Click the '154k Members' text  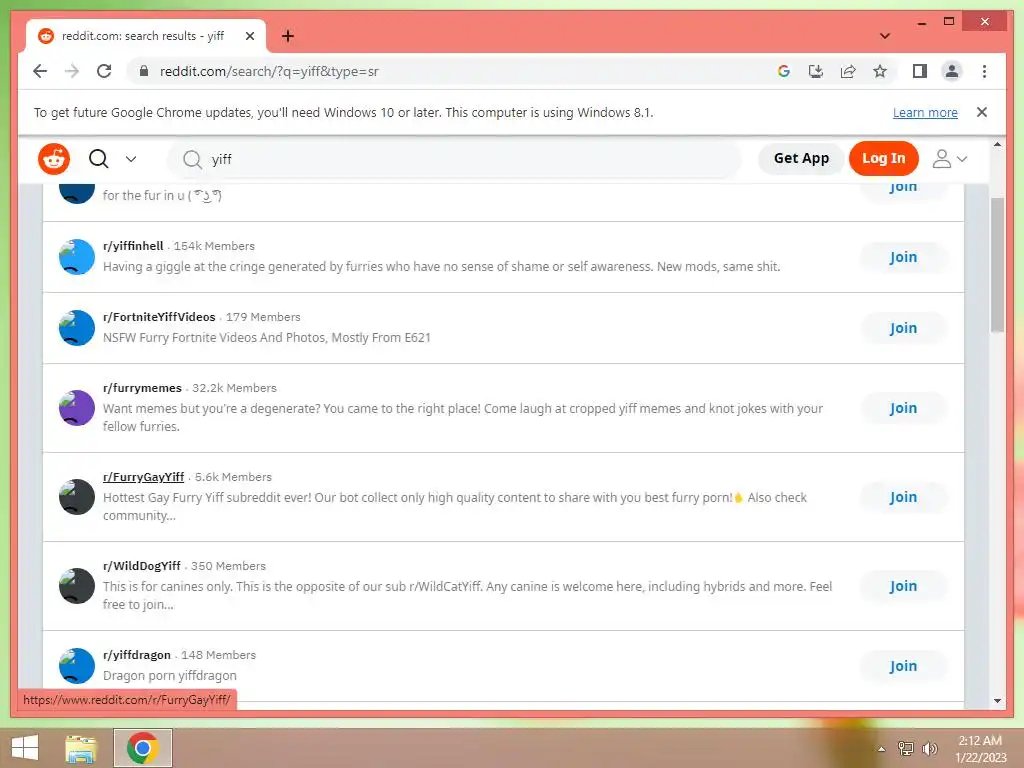pyautogui.click(x=214, y=246)
